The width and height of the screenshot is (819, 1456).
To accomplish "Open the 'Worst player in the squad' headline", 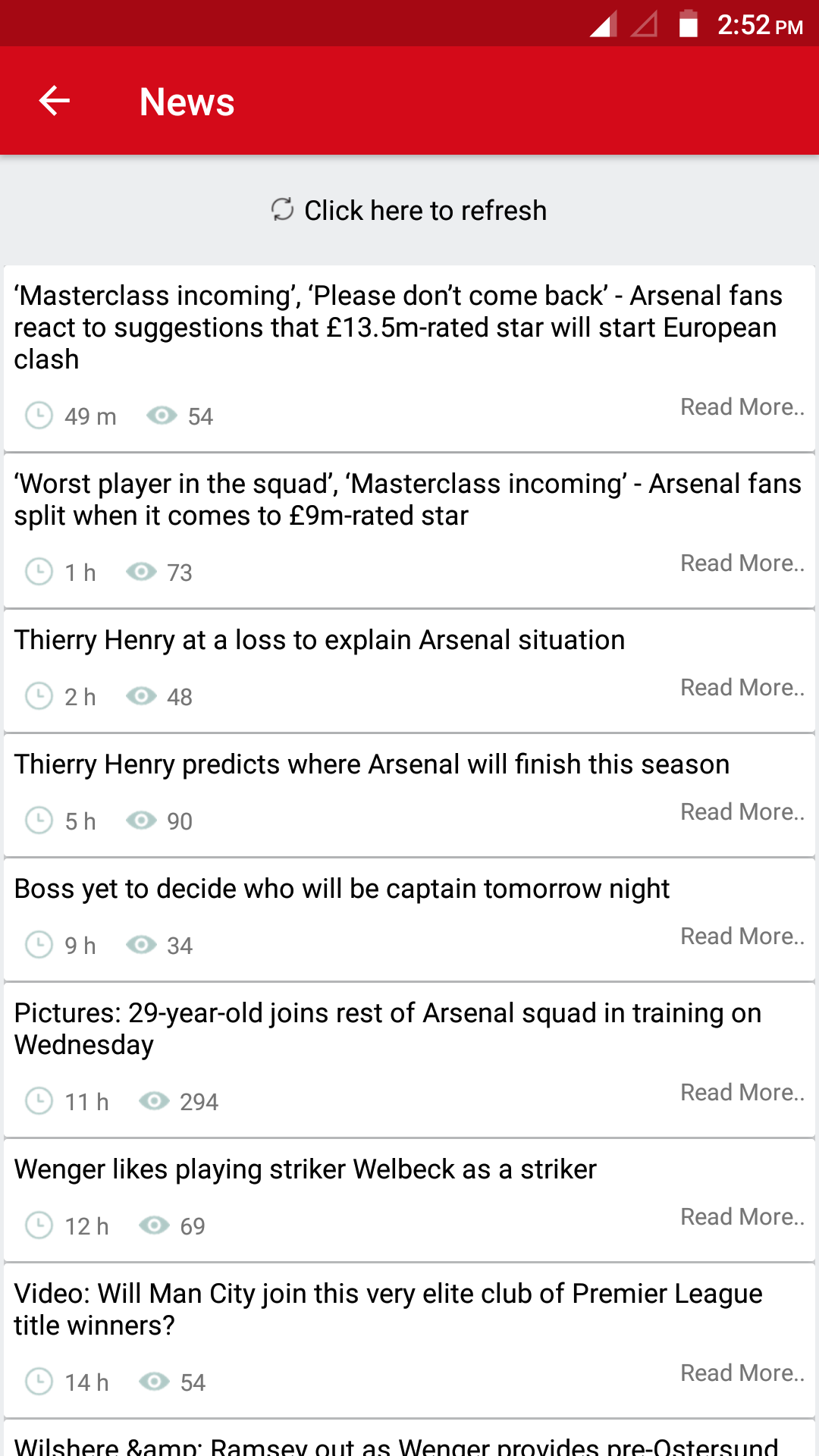I will [407, 499].
